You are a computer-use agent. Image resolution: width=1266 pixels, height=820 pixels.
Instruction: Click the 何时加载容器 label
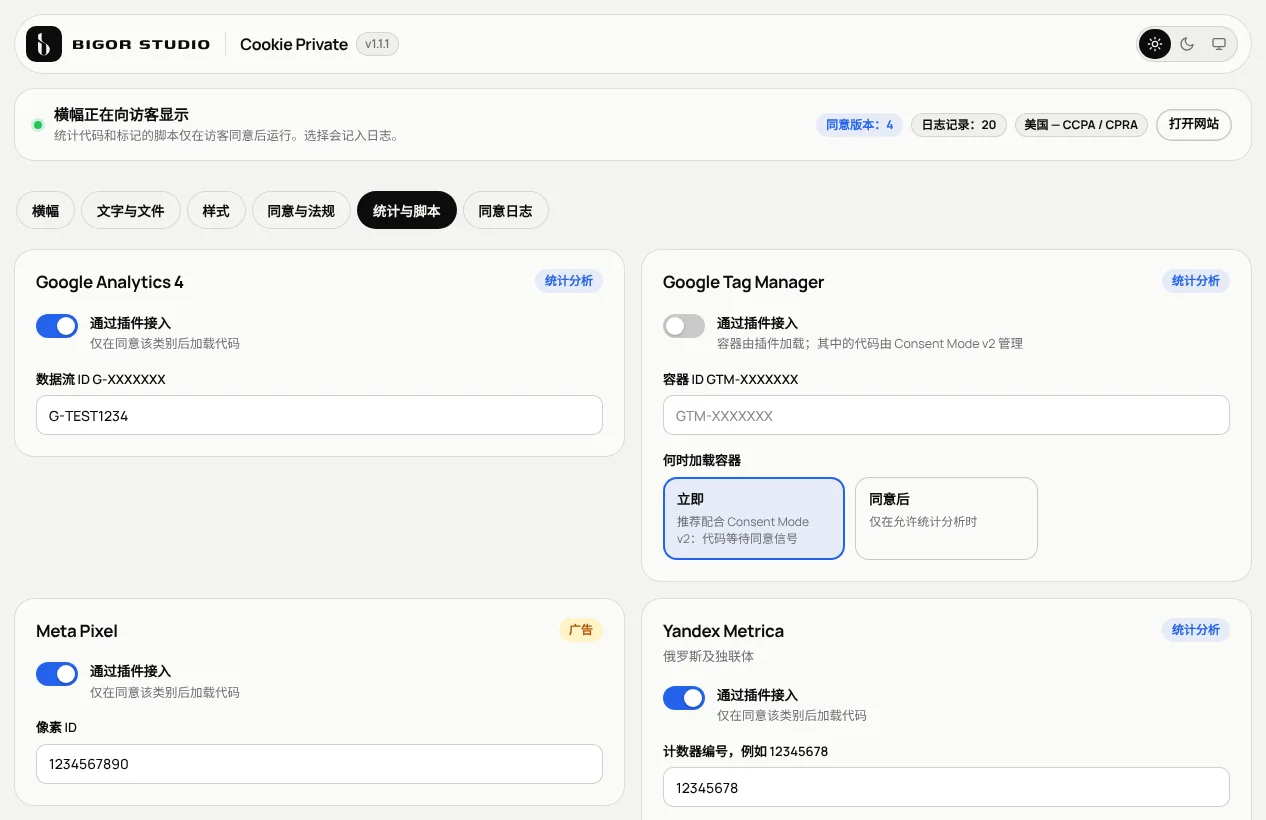[x=702, y=461]
